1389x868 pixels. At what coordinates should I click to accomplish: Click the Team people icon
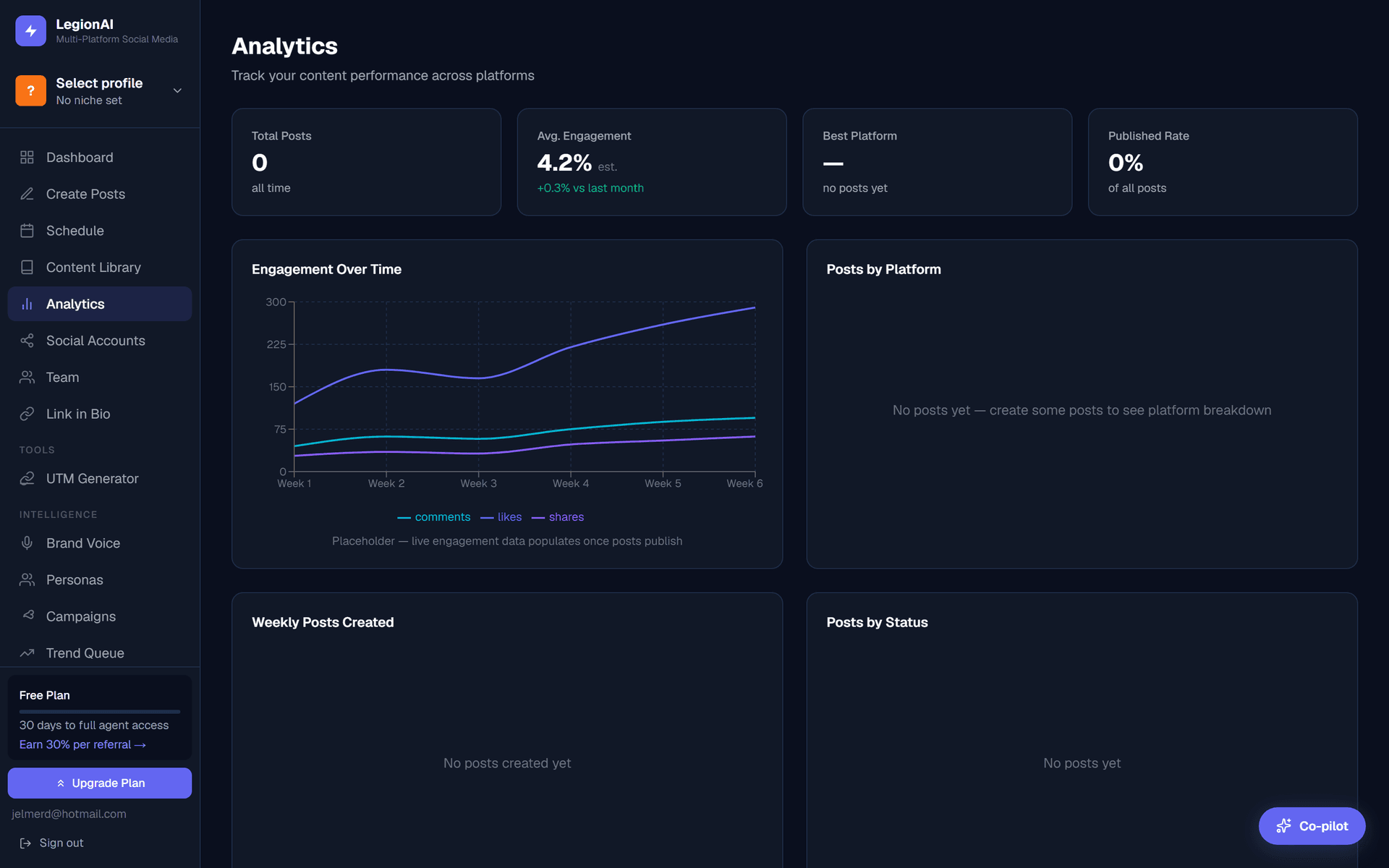click(x=27, y=377)
